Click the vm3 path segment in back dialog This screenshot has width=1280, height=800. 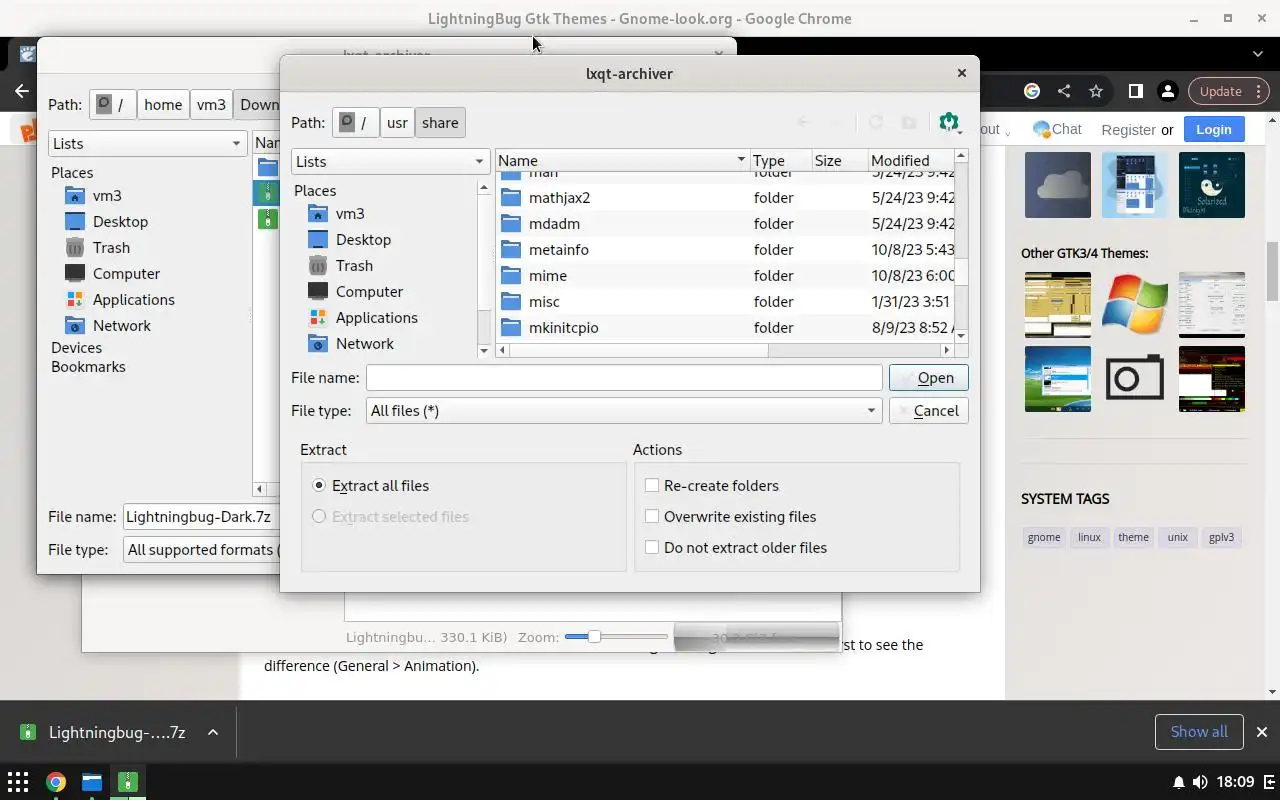[x=211, y=105]
